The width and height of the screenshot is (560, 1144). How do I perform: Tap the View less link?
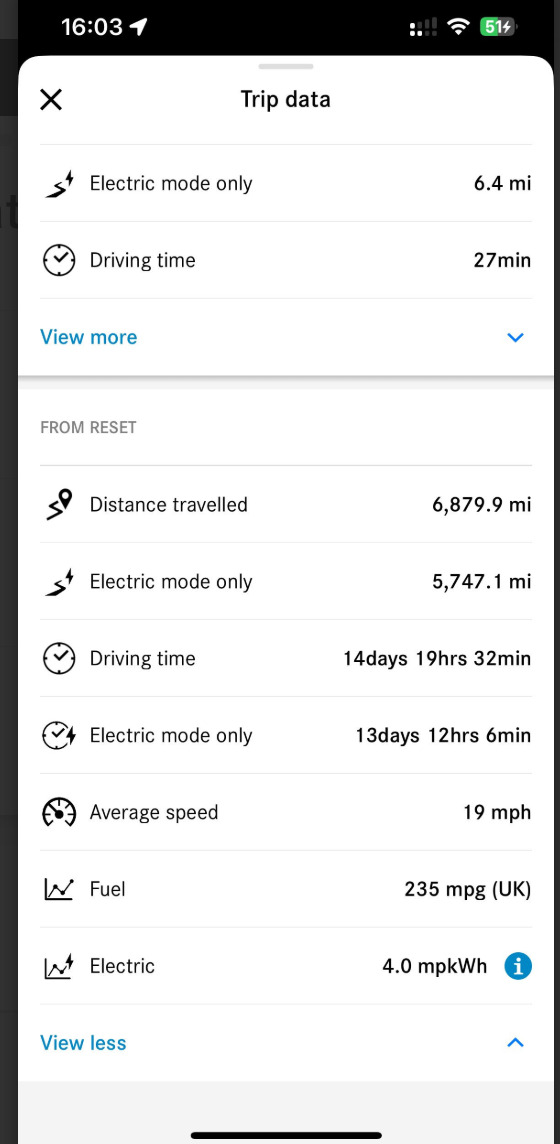[83, 1043]
